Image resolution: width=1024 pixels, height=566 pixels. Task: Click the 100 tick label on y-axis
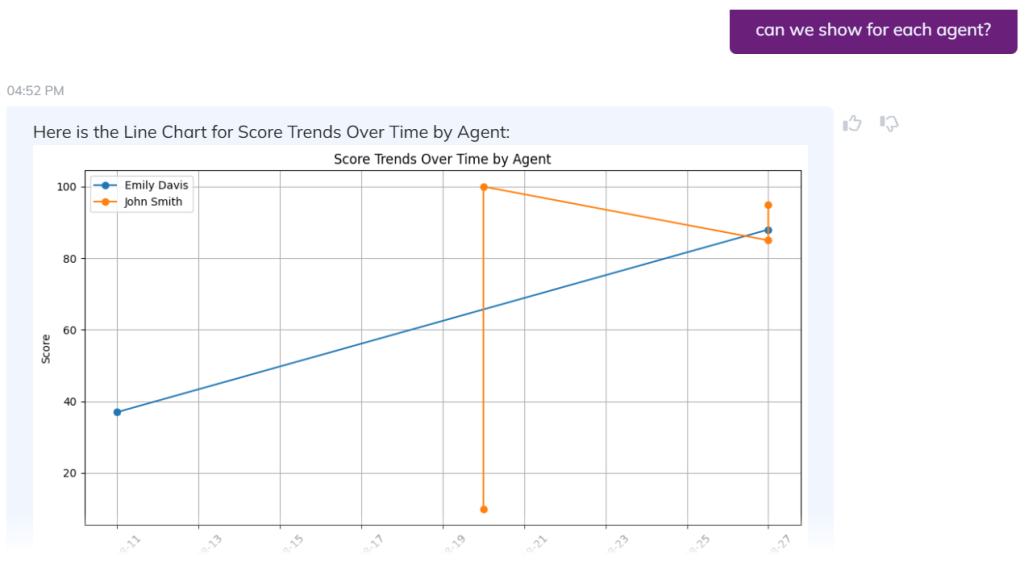67,187
